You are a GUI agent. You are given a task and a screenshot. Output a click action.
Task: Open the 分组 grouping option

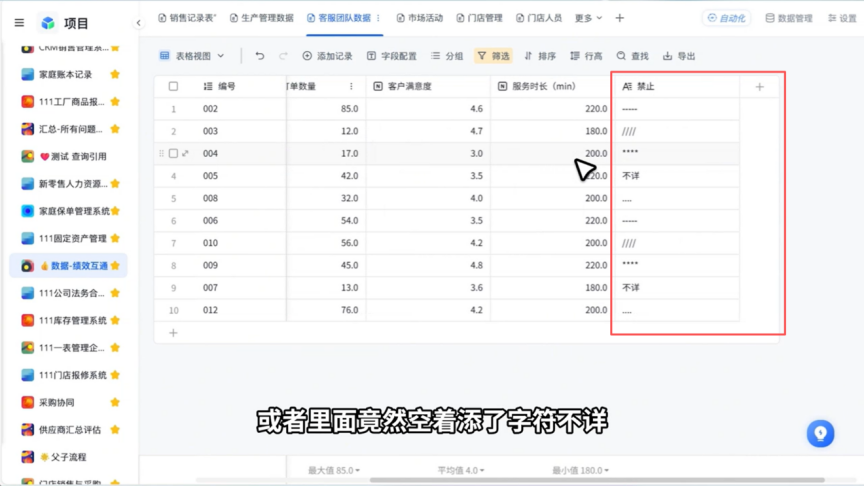(x=447, y=56)
